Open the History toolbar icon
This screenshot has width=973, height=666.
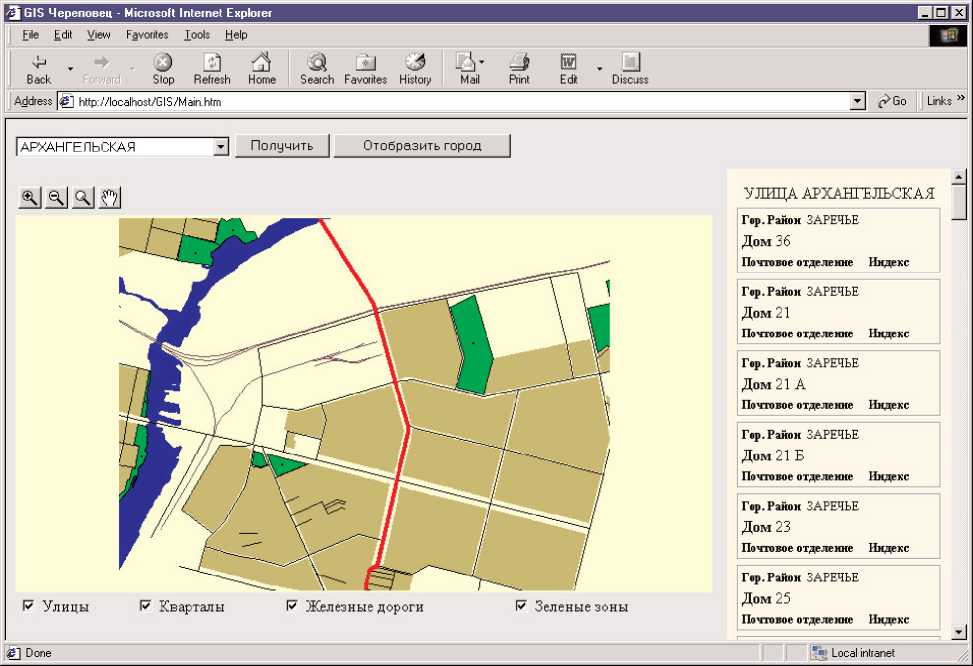pyautogui.click(x=415, y=68)
